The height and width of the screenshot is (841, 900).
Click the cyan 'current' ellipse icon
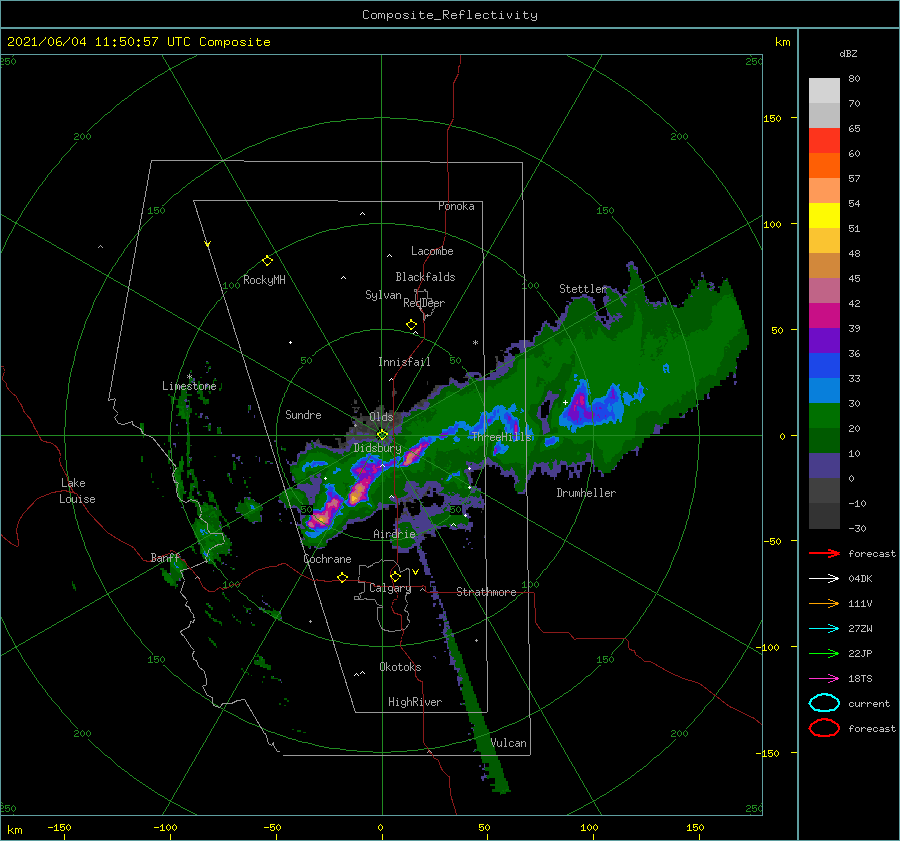click(824, 703)
